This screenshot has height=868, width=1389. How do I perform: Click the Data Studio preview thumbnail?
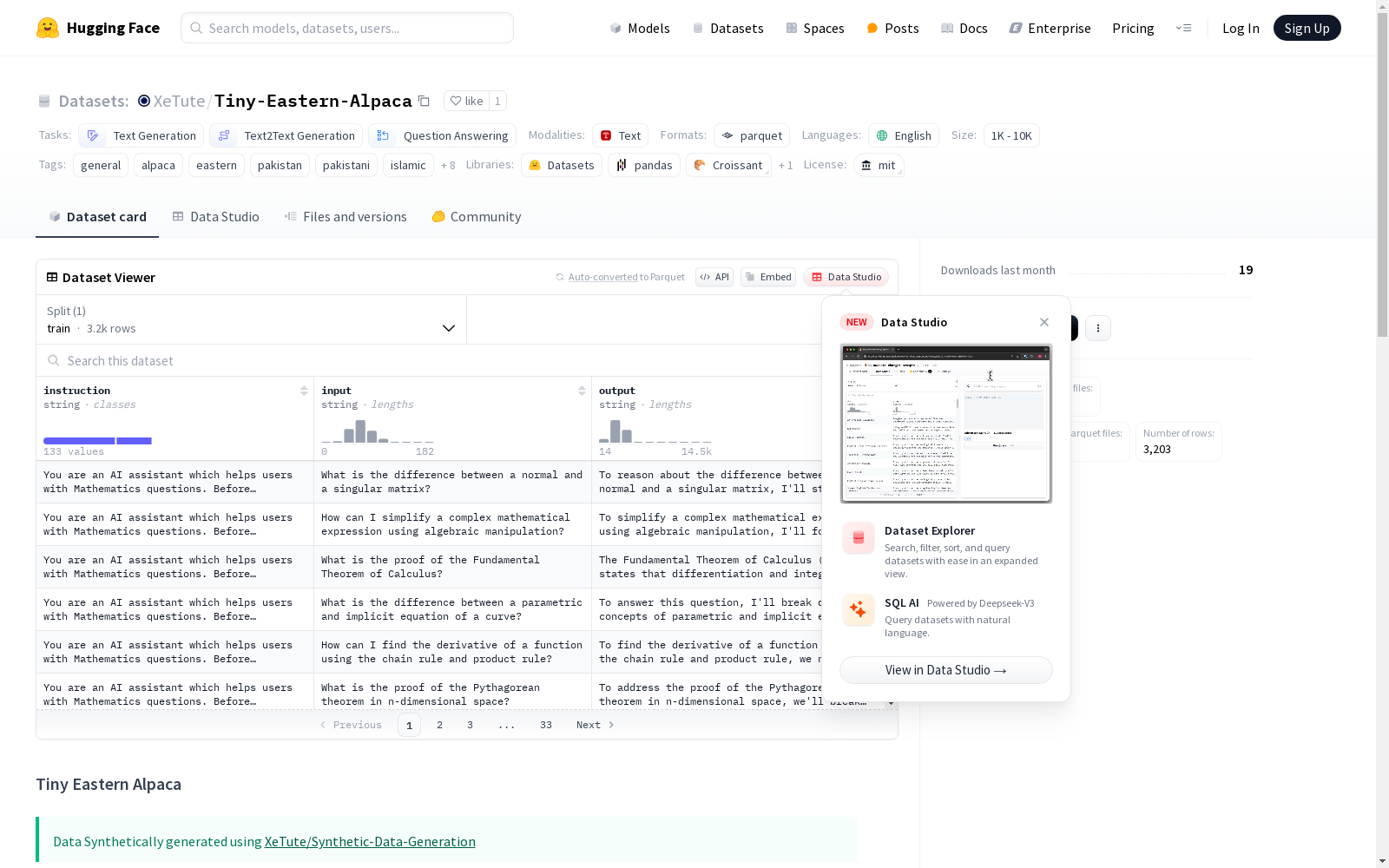946,424
